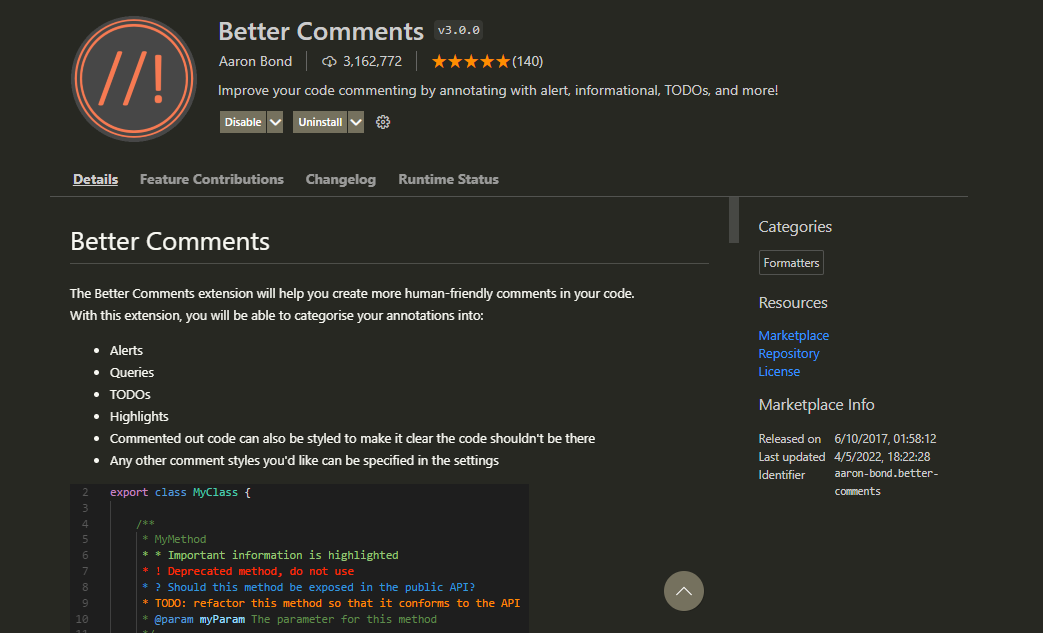This screenshot has height=633, width=1043.
Task: Open the extension settings gear icon
Action: tap(383, 121)
